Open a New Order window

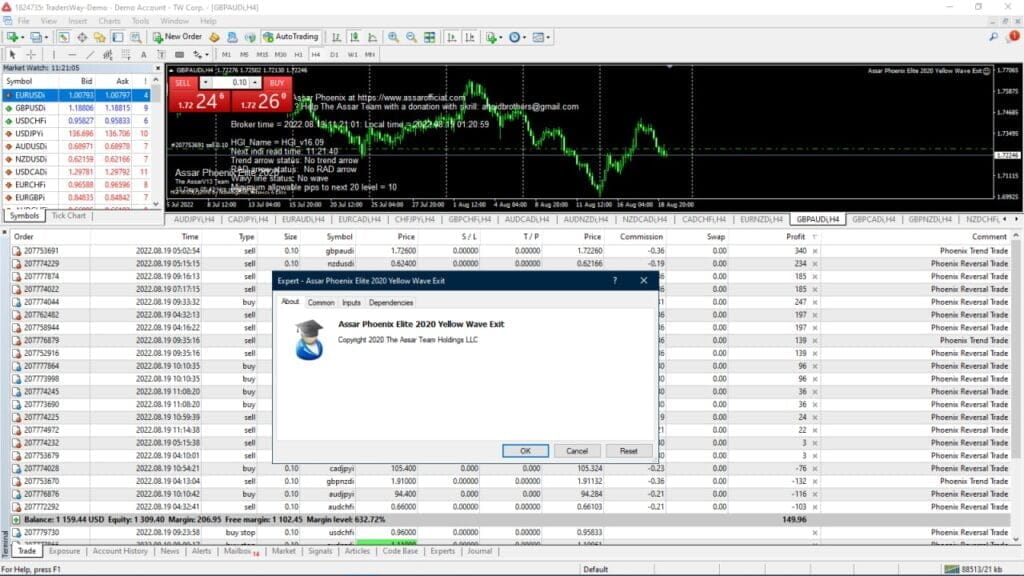[178, 36]
